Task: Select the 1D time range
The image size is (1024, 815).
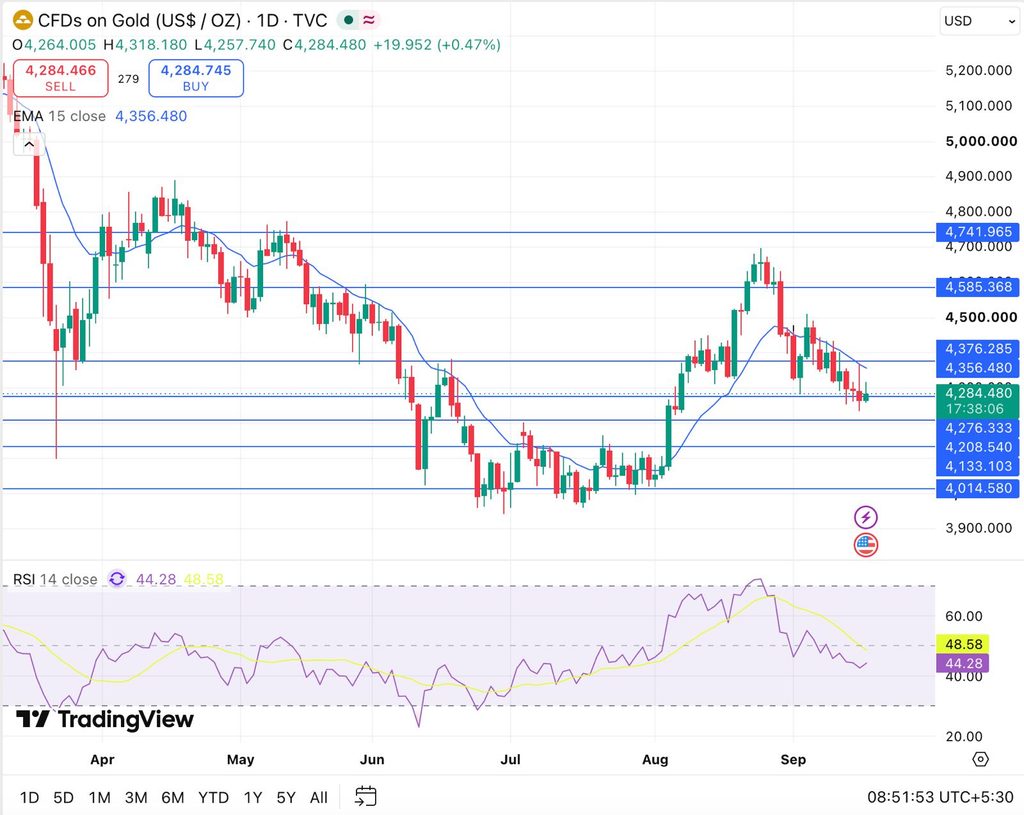Action: (x=29, y=797)
